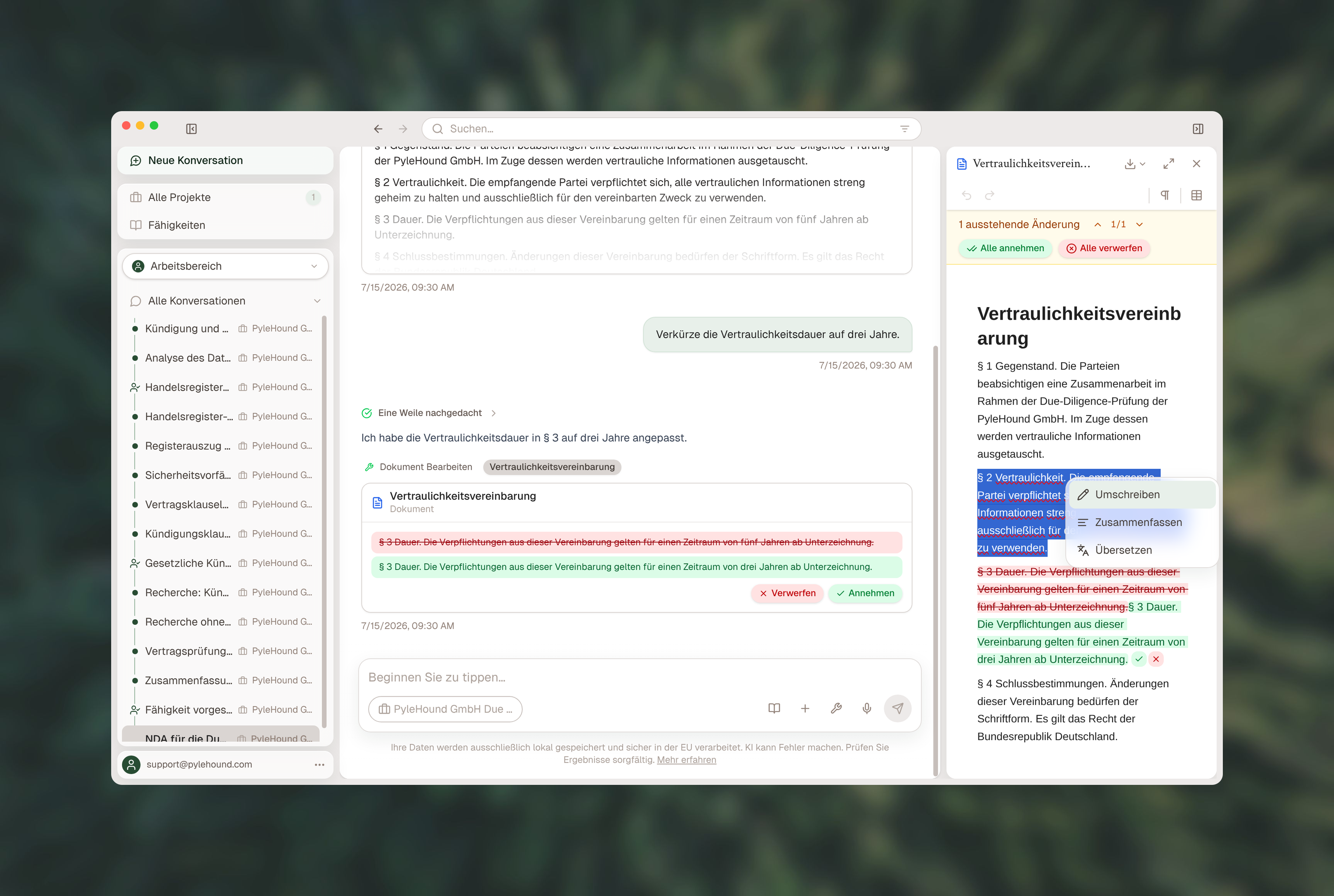Collapse the Alle Konversationen list
This screenshot has width=1334, height=896.
coord(317,301)
